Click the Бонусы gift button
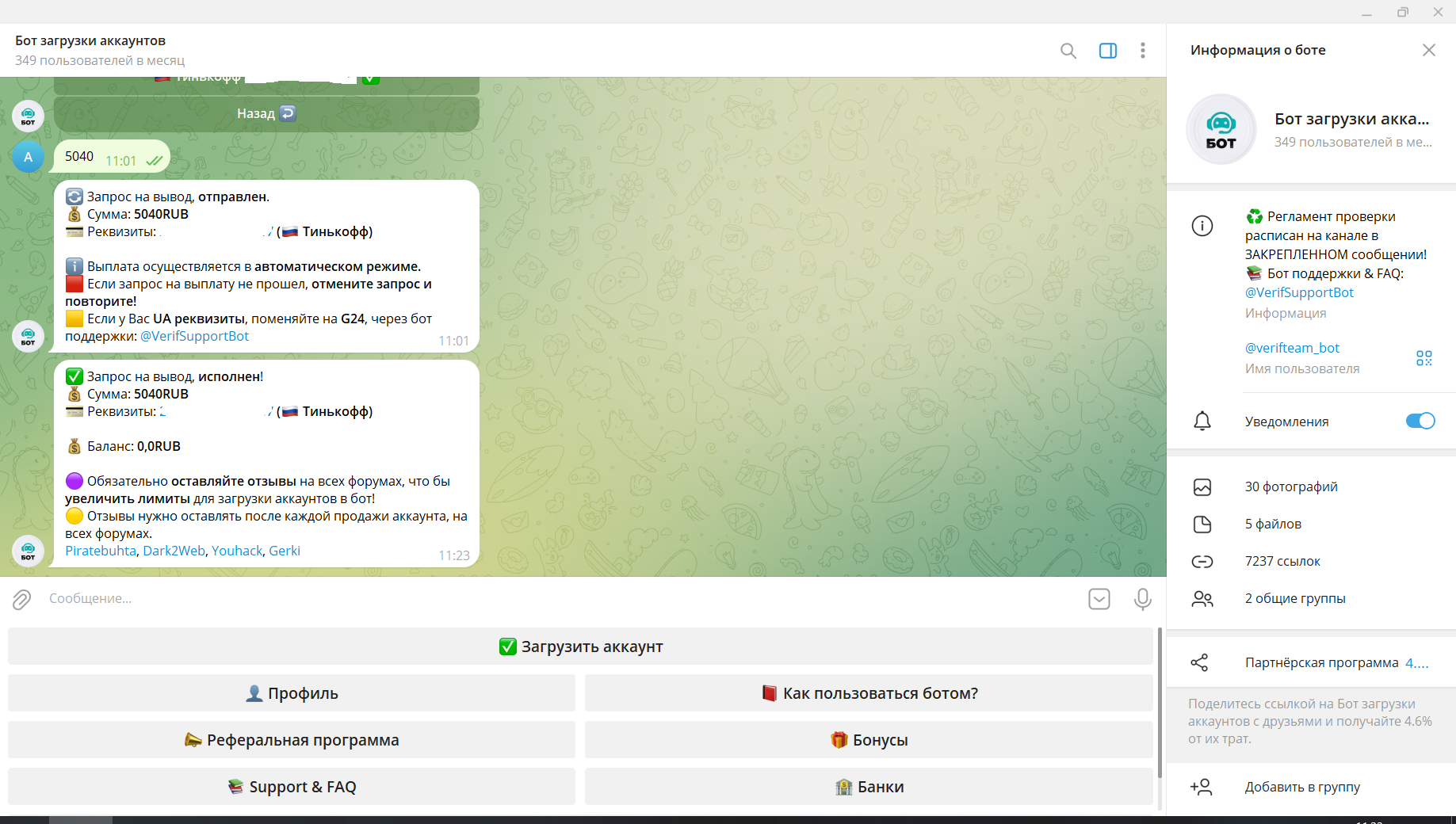1456x824 pixels. (869, 740)
